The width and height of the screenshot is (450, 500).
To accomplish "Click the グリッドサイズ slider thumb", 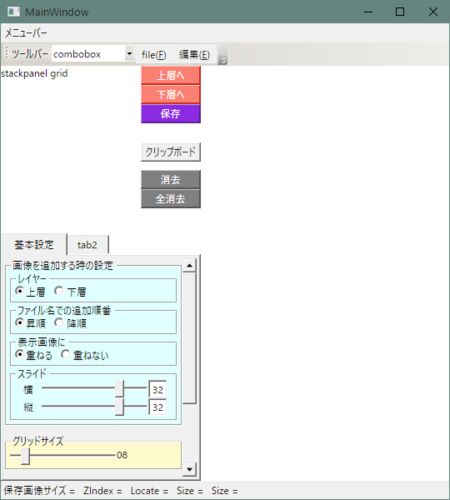I will pyautogui.click(x=26, y=456).
